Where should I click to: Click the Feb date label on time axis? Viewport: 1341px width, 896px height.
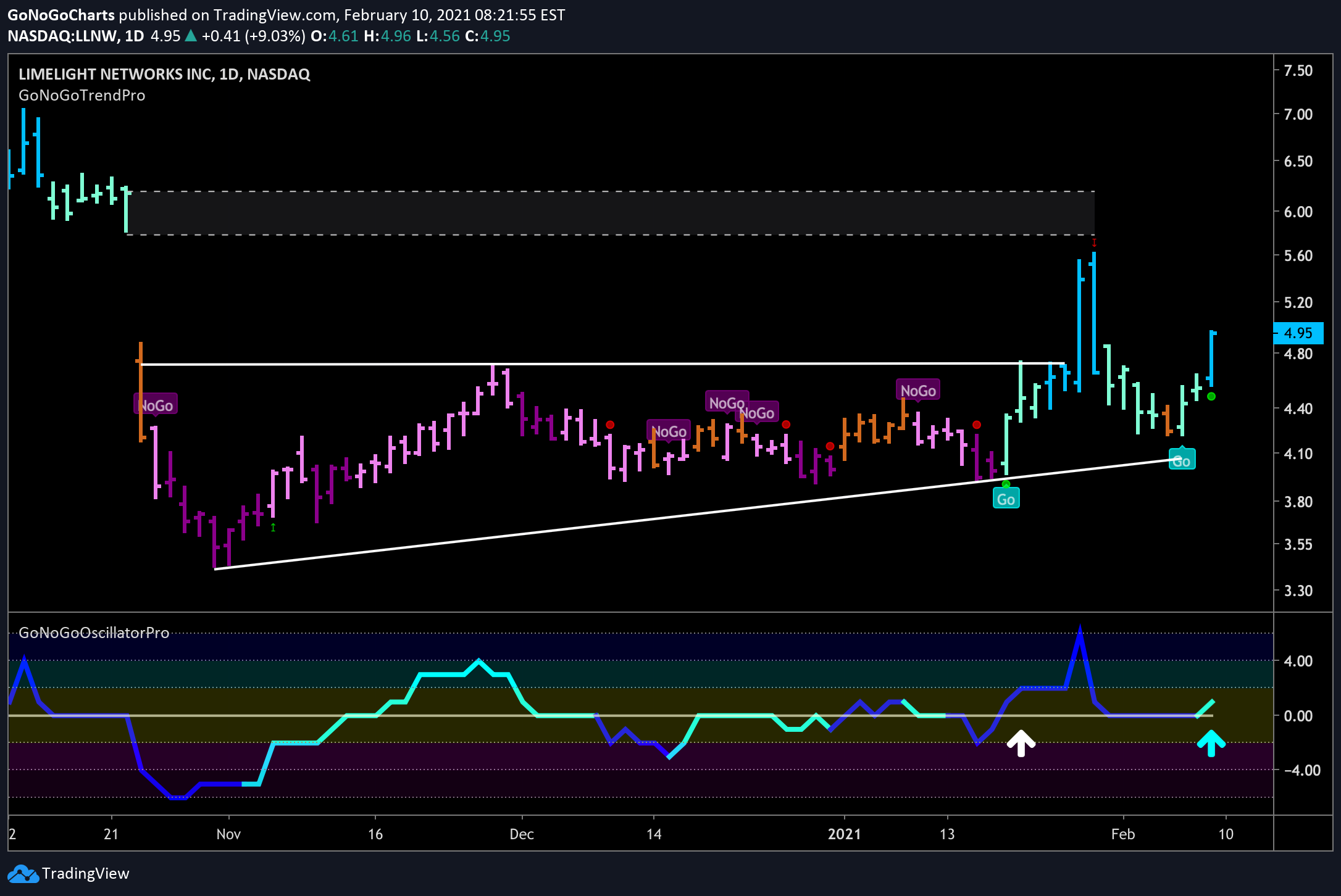(1123, 834)
